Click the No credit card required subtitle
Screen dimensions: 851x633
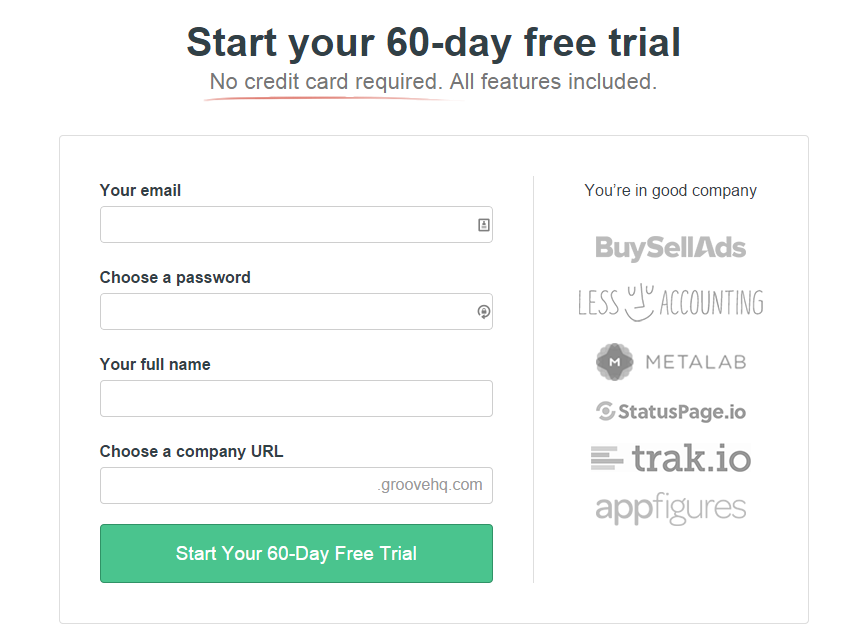pyautogui.click(x=432, y=81)
